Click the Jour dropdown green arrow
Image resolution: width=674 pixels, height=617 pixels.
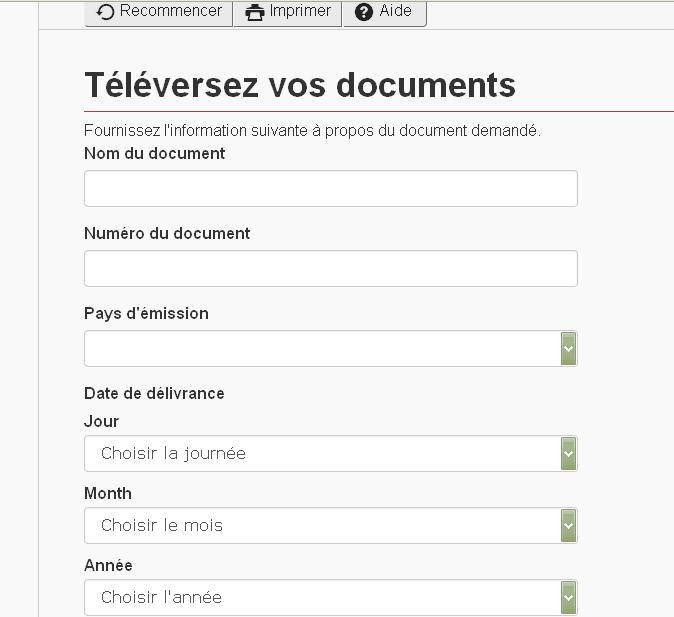pyautogui.click(x=568, y=453)
